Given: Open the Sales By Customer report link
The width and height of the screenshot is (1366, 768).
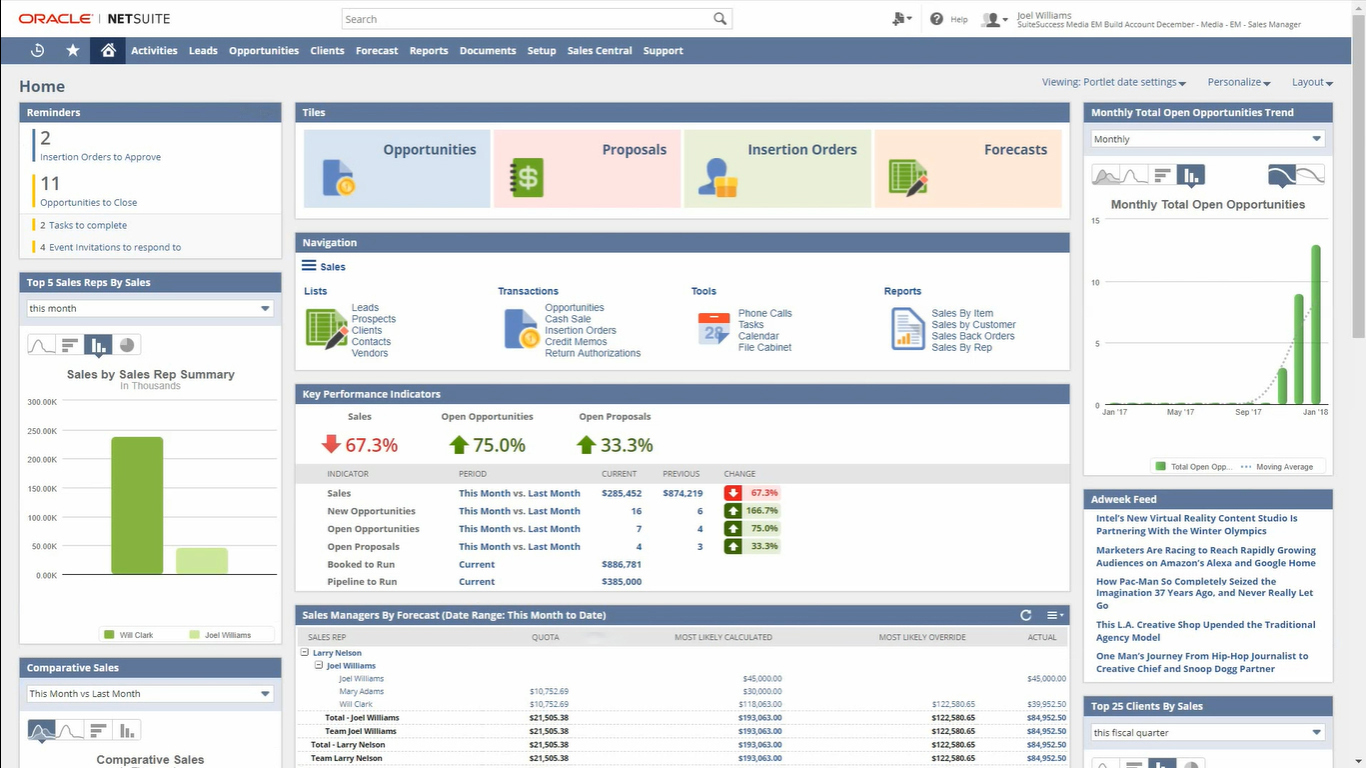Looking at the screenshot, I should pyautogui.click(x=973, y=325).
